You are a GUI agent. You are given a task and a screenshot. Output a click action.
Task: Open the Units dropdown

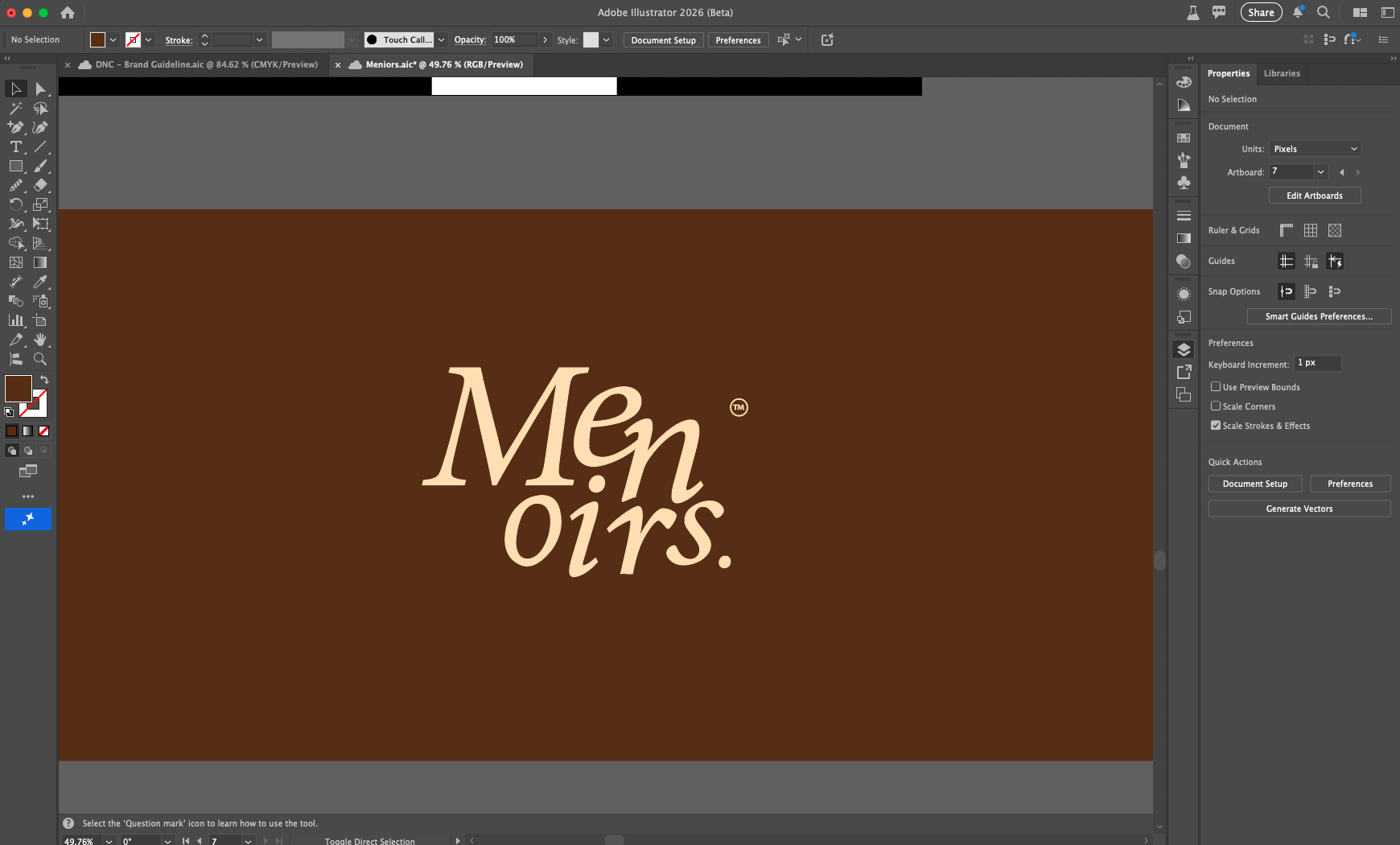[1315, 149]
